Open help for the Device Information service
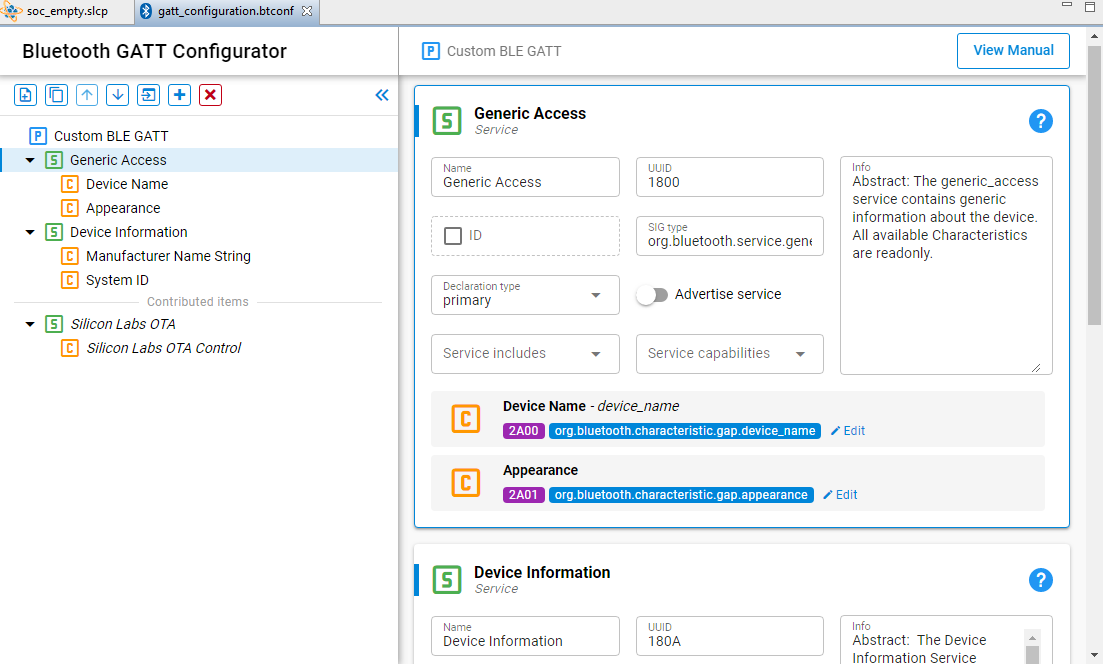Viewport: 1103px width, 664px height. coord(1041,580)
